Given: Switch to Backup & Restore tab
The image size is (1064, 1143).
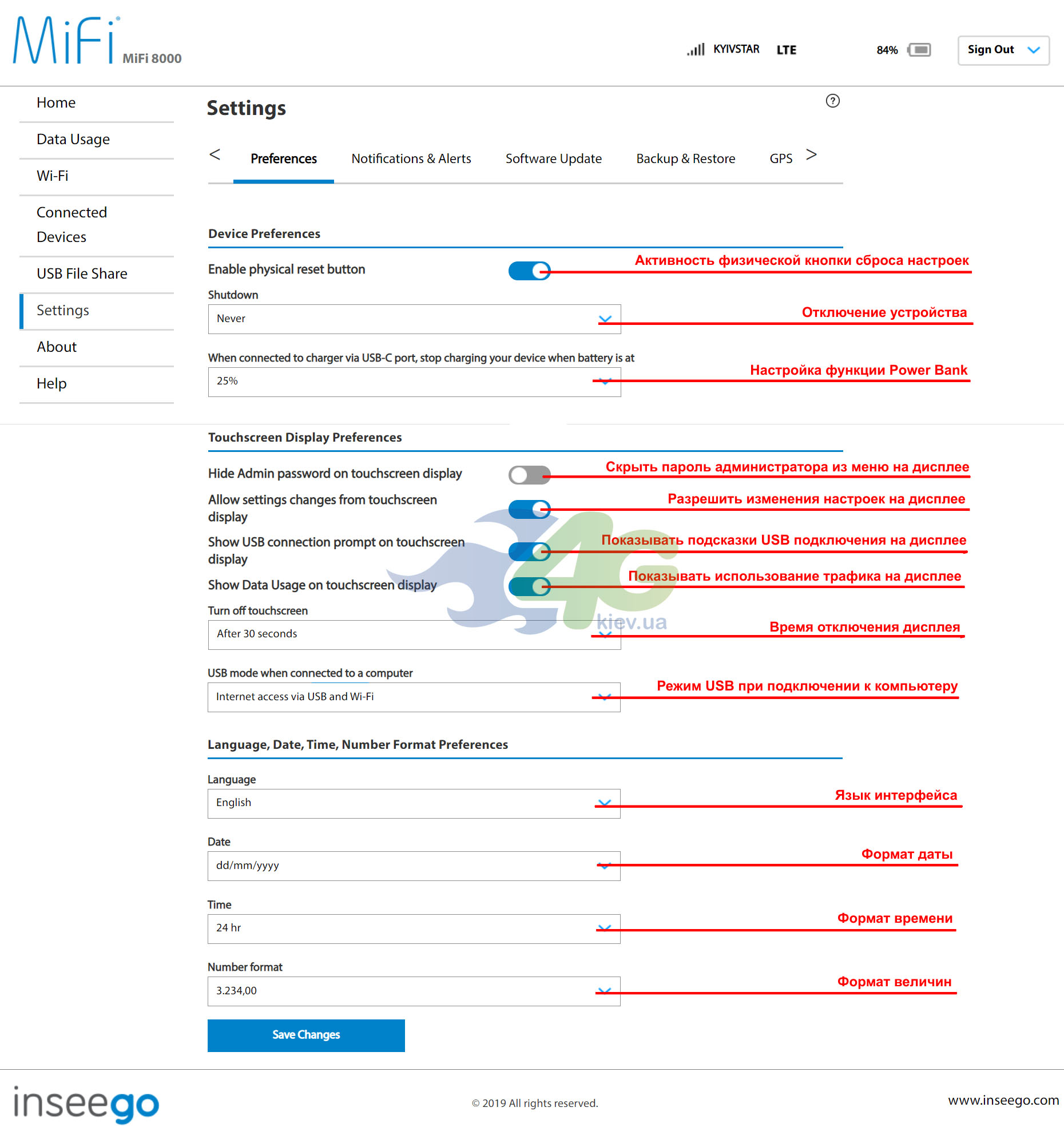Looking at the screenshot, I should click(x=685, y=158).
